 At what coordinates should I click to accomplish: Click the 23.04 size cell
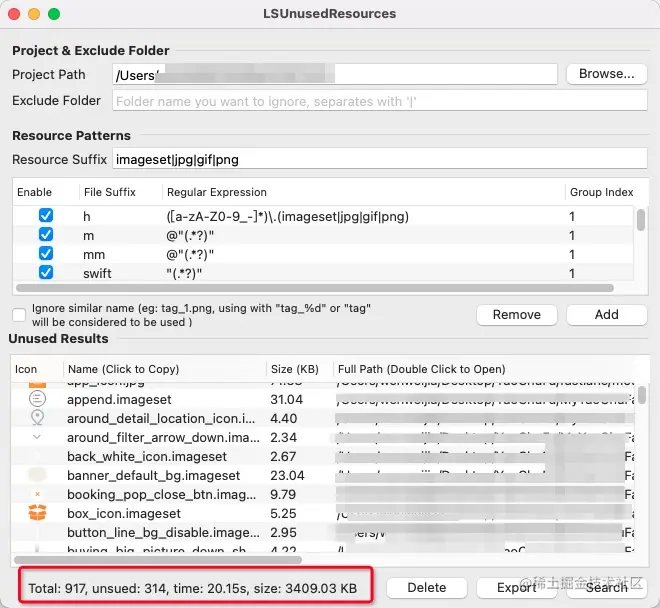(x=287, y=475)
